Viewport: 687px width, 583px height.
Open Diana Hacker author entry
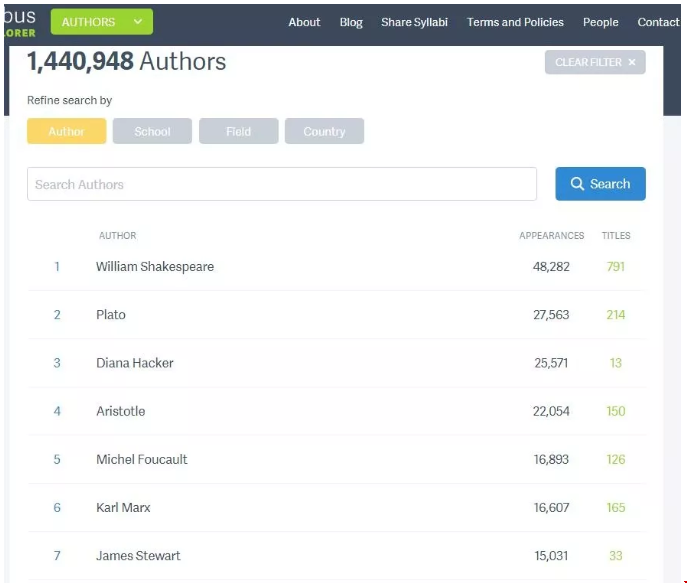pyautogui.click(x=135, y=363)
